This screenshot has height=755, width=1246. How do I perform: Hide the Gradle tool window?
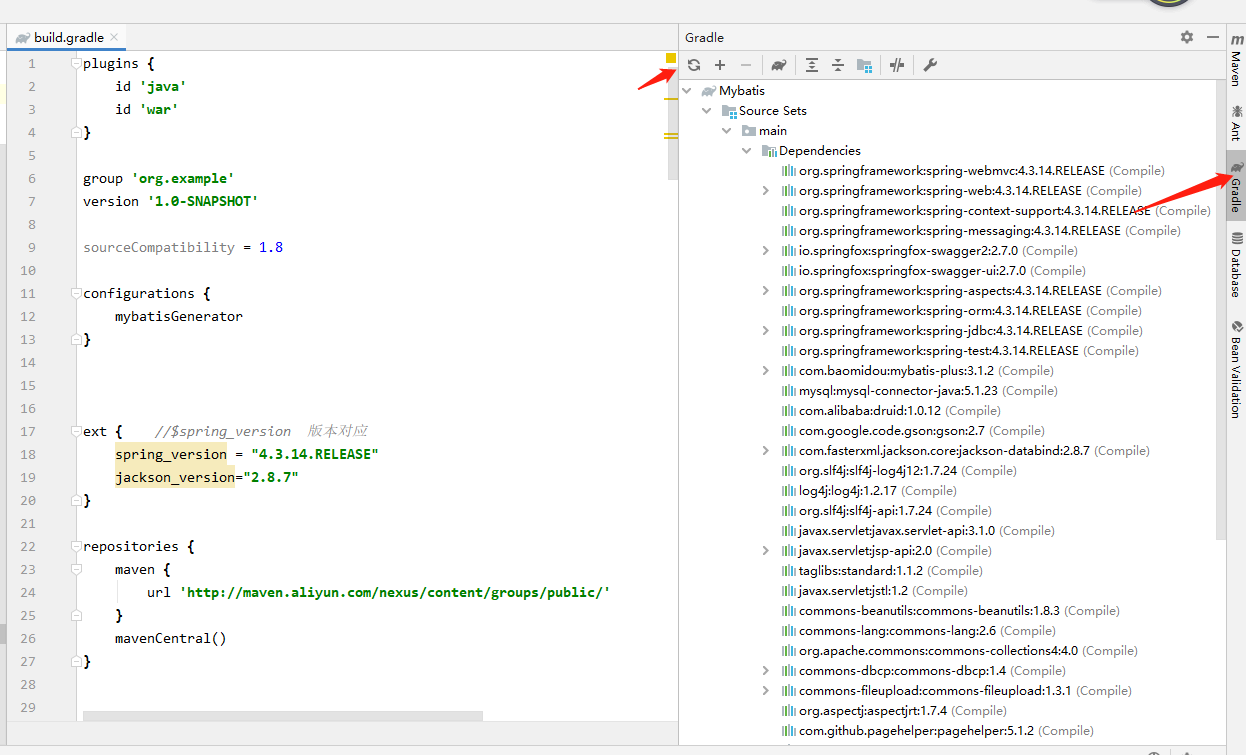[x=1213, y=37]
